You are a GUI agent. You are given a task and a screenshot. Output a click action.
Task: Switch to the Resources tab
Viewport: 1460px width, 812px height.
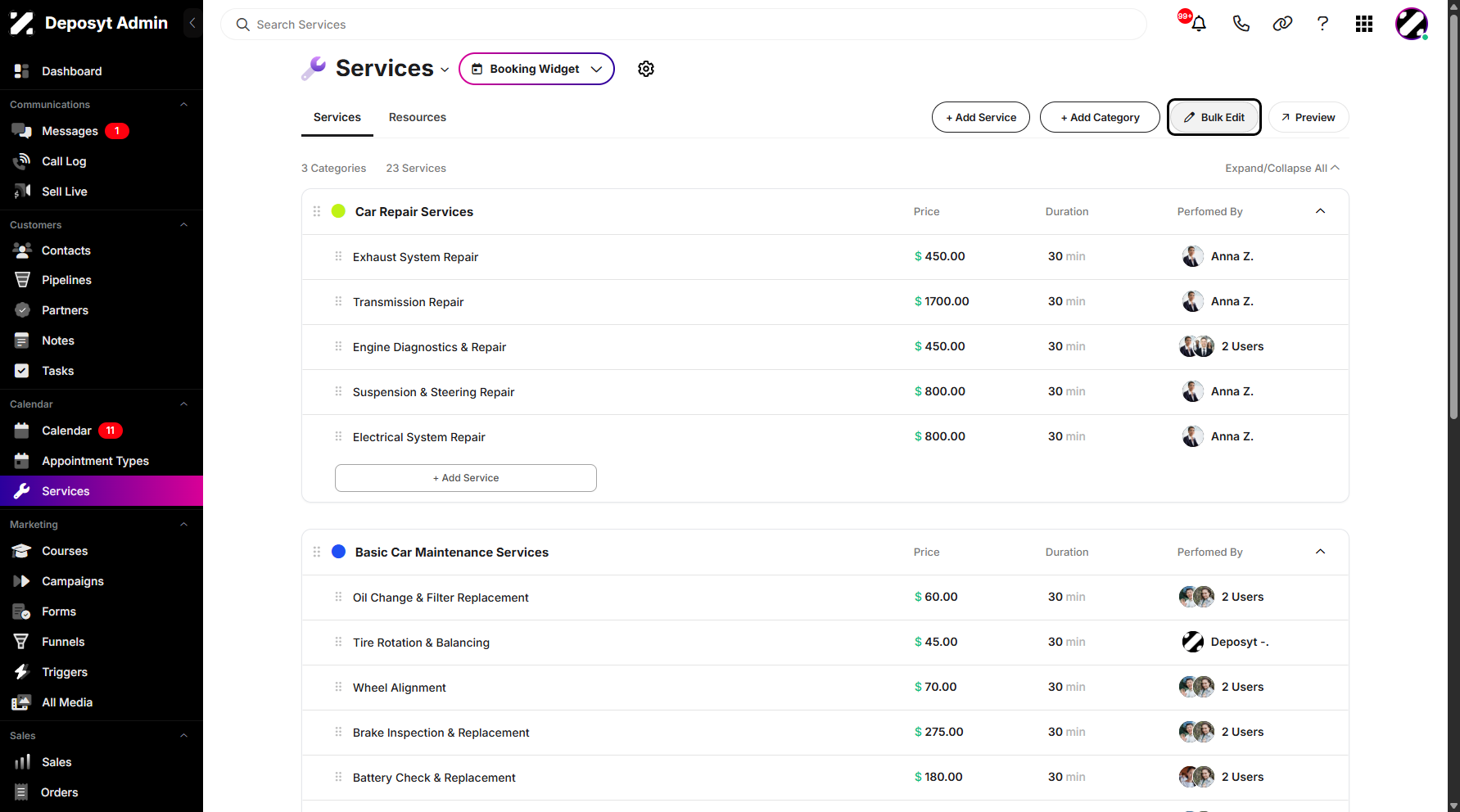coord(418,117)
